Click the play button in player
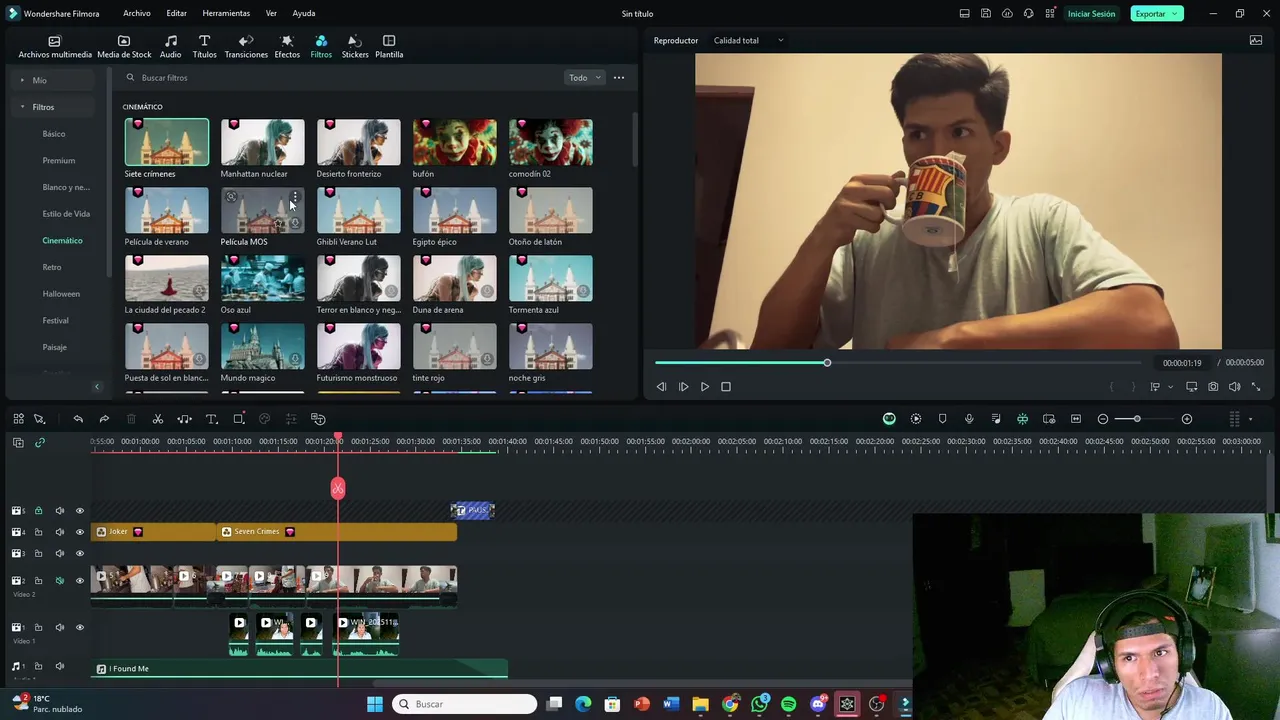Viewport: 1280px width, 720px height. pos(705,387)
